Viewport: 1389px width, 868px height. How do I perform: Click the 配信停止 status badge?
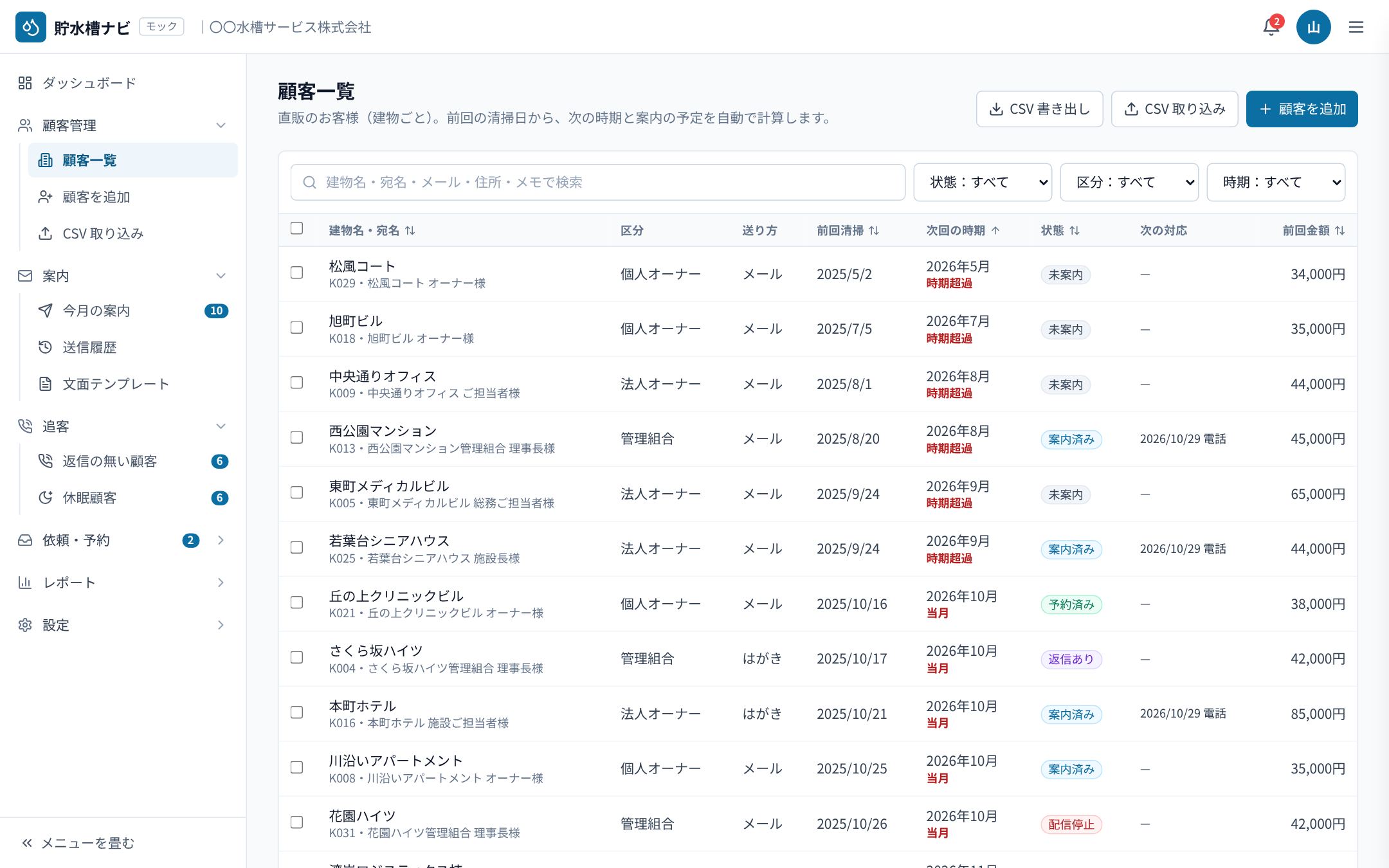pyautogui.click(x=1071, y=824)
